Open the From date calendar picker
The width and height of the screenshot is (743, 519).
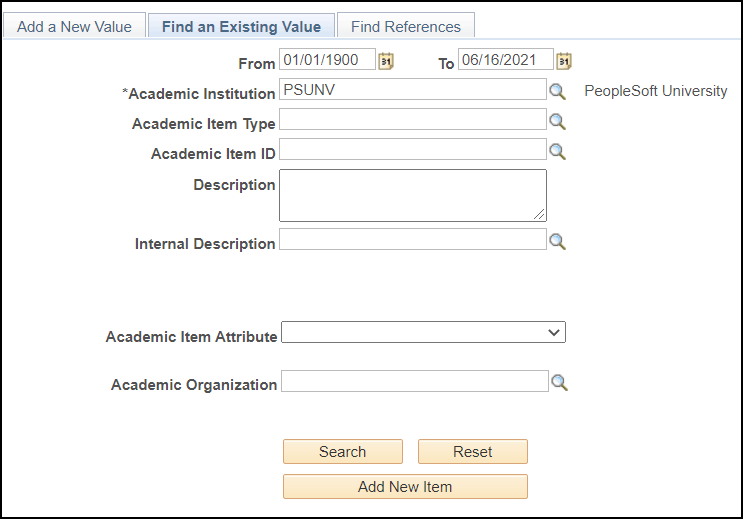386,61
